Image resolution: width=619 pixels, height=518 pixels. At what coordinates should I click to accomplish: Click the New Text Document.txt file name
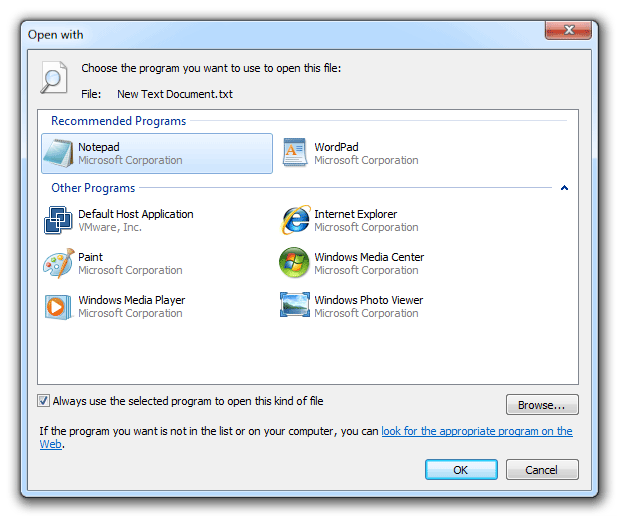coord(175,94)
